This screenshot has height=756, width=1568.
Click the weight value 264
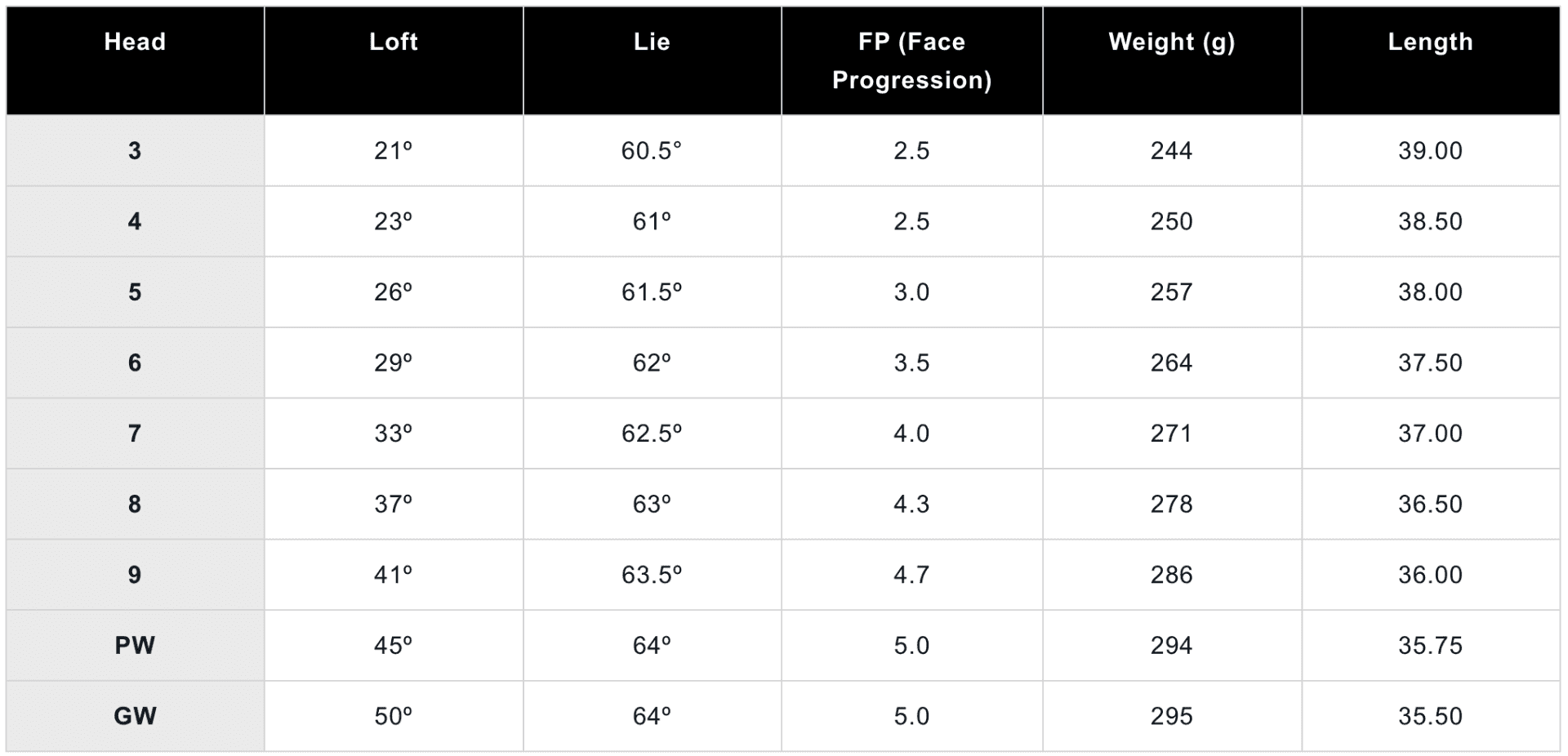tap(1172, 363)
